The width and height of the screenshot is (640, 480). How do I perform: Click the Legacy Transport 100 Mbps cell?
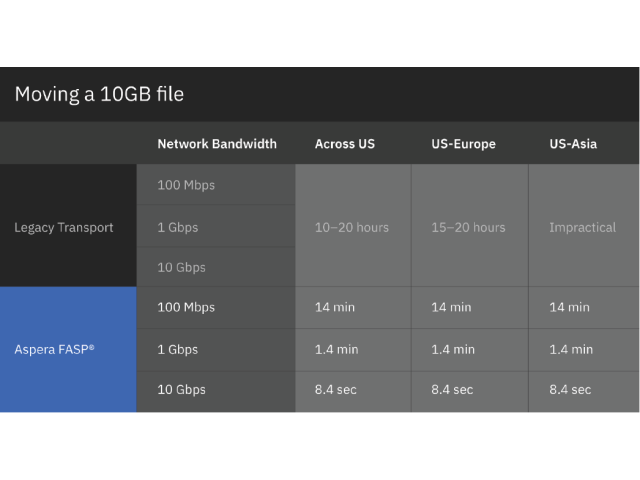coord(186,185)
